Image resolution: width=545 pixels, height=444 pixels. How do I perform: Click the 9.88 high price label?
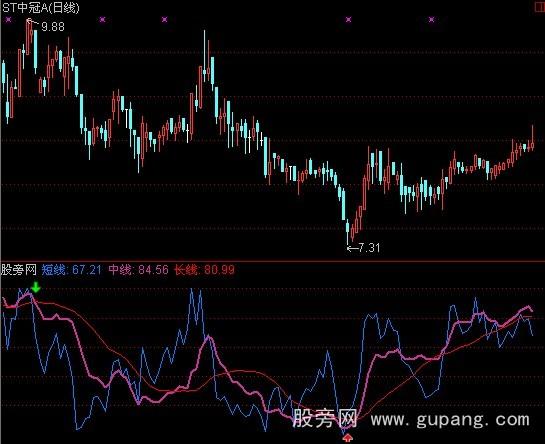click(53, 27)
